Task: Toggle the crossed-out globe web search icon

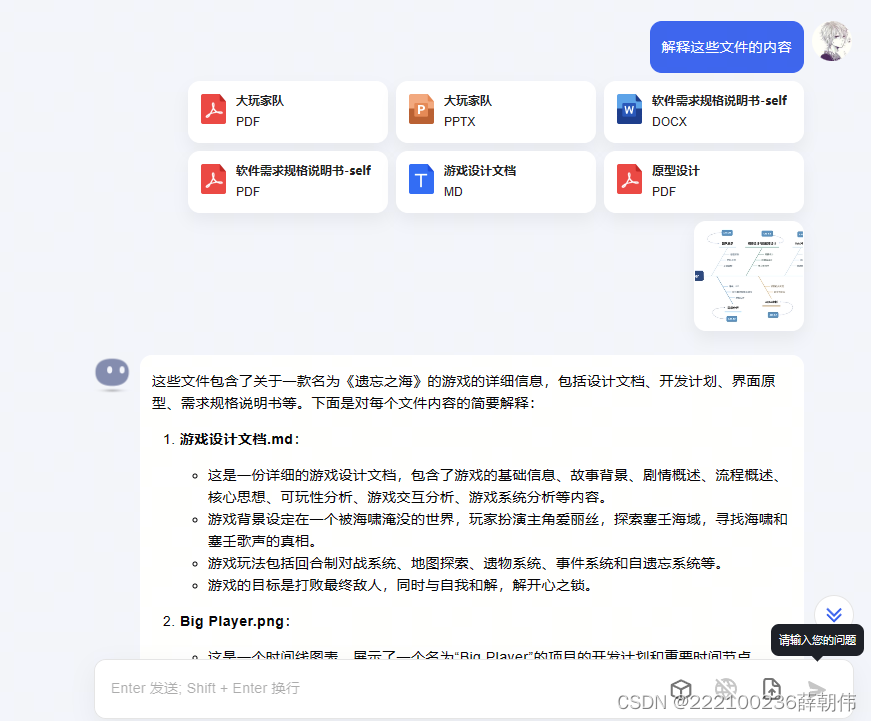Action: pos(726,688)
